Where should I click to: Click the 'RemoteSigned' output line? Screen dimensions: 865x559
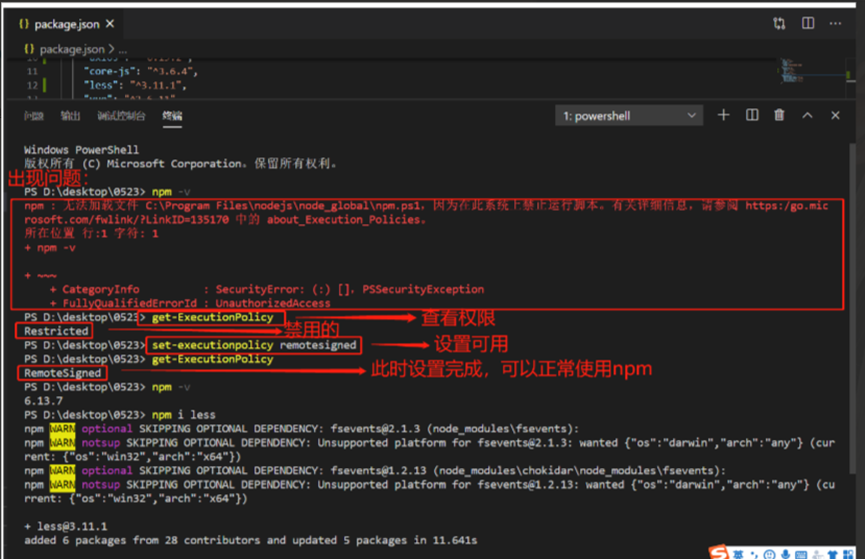pos(62,373)
